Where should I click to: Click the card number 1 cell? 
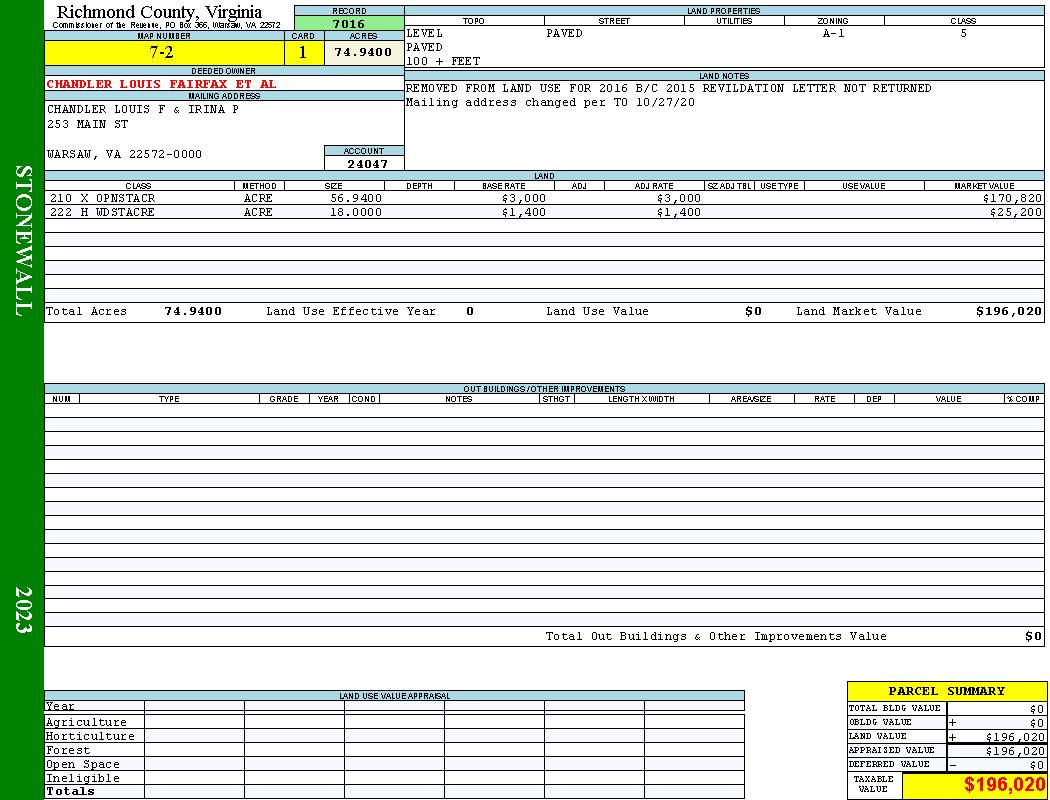point(304,52)
